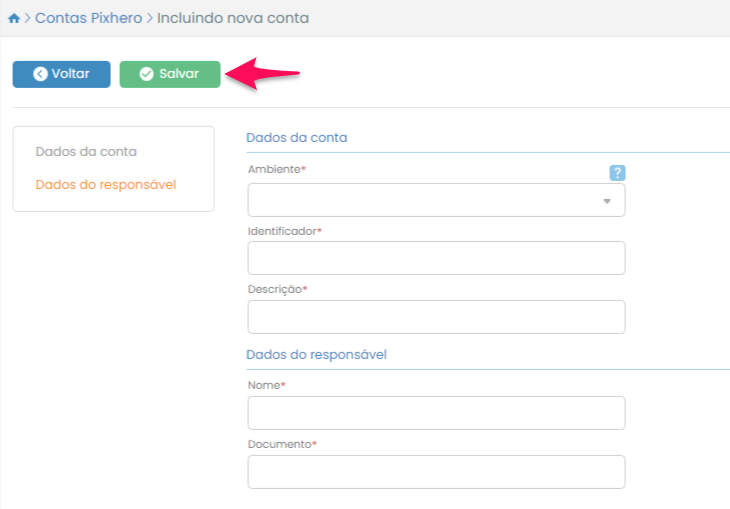The width and height of the screenshot is (730, 509).
Task: Save the account with the Salvar button
Action: pyautogui.click(x=169, y=74)
